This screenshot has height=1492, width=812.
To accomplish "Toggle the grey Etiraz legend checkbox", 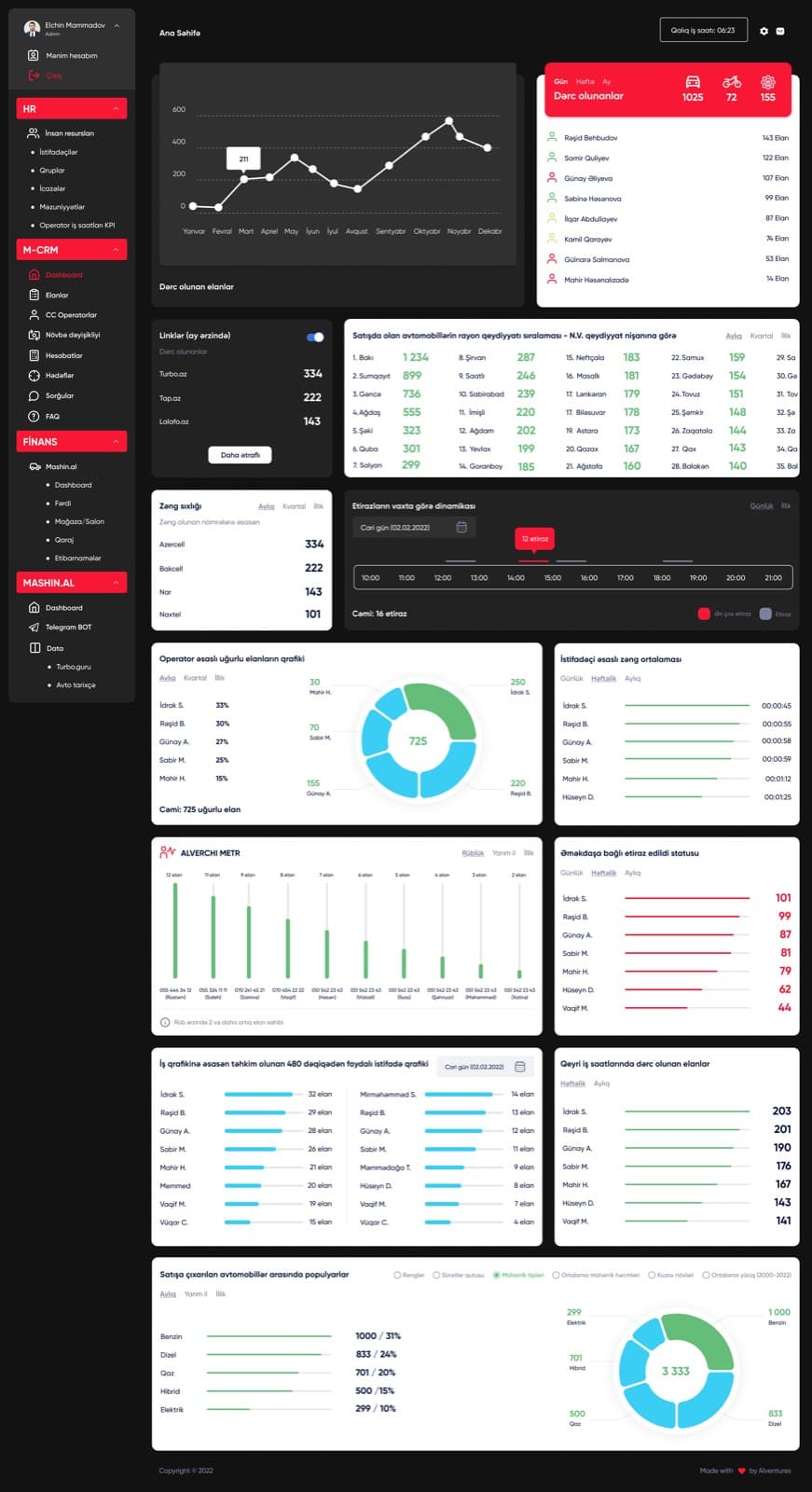I will click(x=765, y=614).
